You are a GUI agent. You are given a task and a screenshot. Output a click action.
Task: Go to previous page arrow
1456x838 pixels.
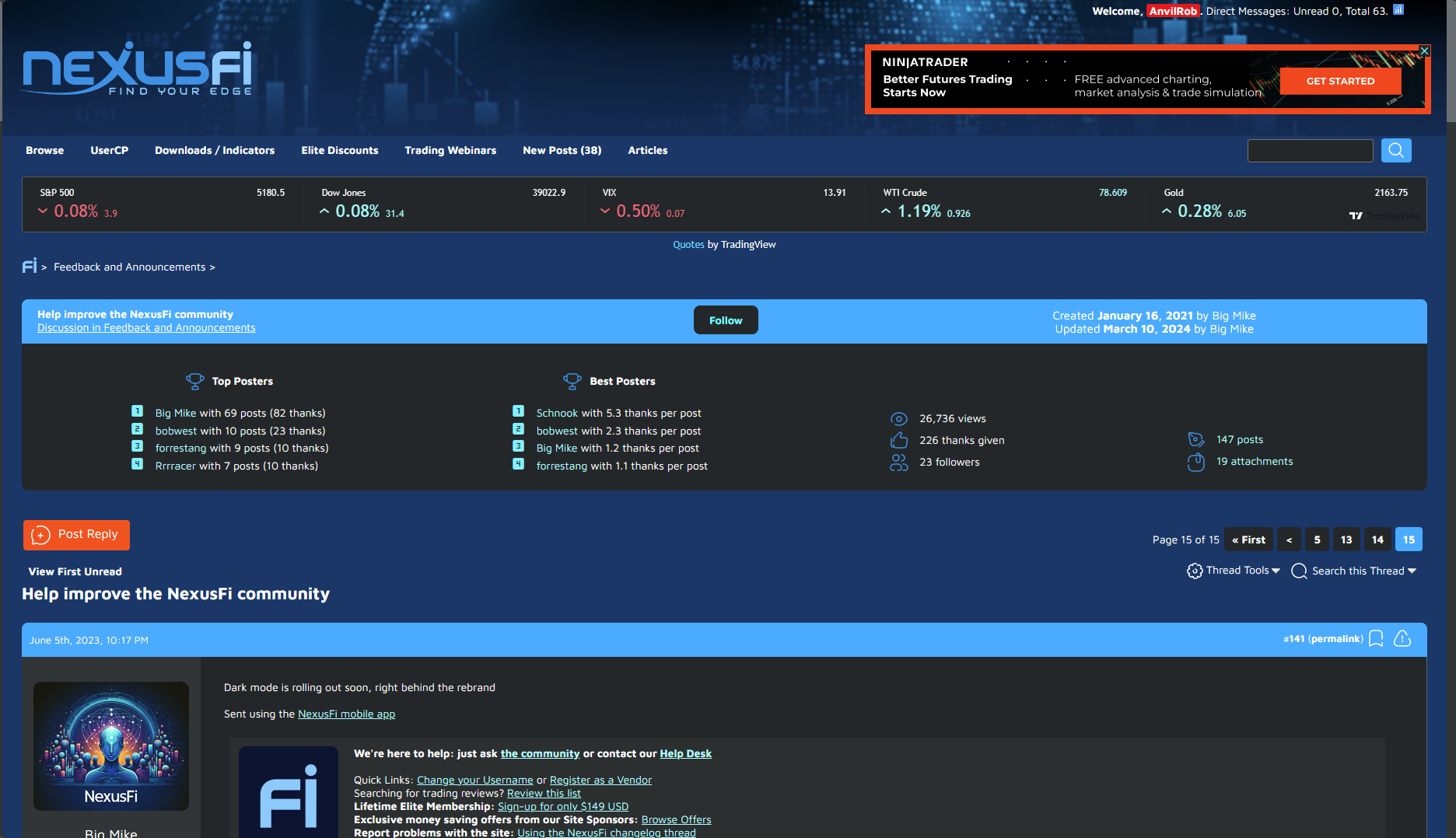pyautogui.click(x=1289, y=539)
